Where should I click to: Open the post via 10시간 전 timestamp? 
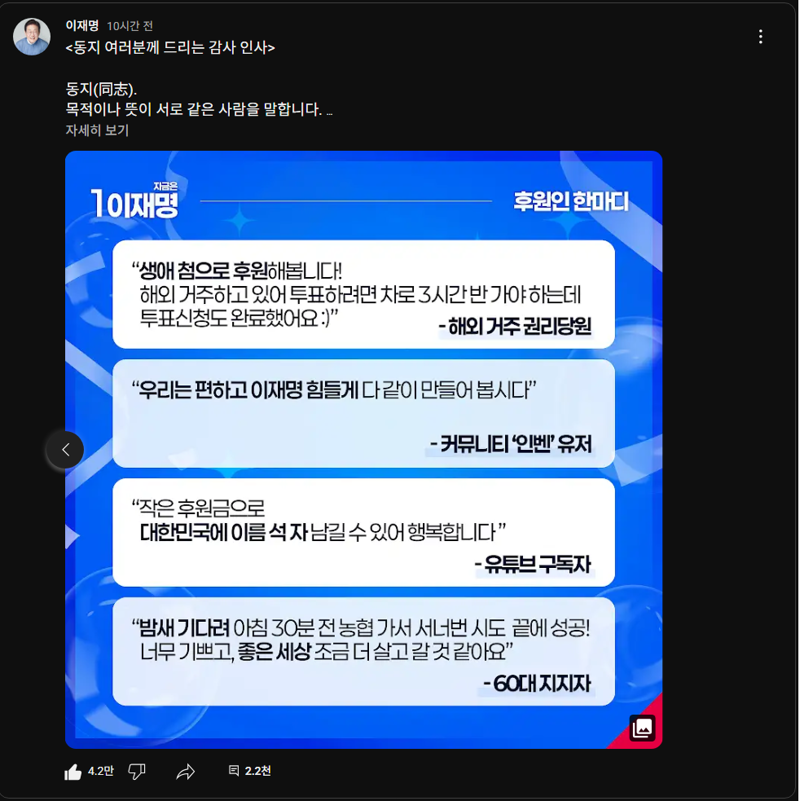pyautogui.click(x=129, y=26)
